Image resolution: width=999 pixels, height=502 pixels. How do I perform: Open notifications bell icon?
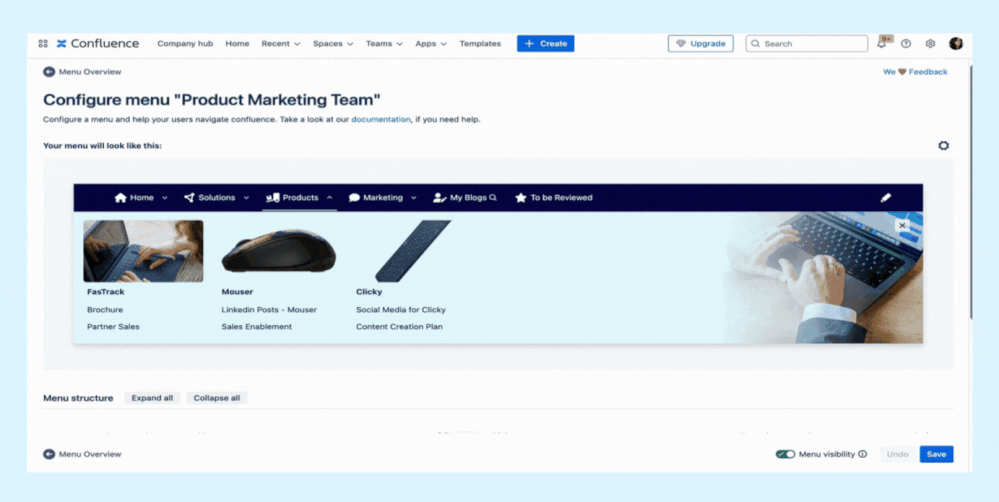882,43
